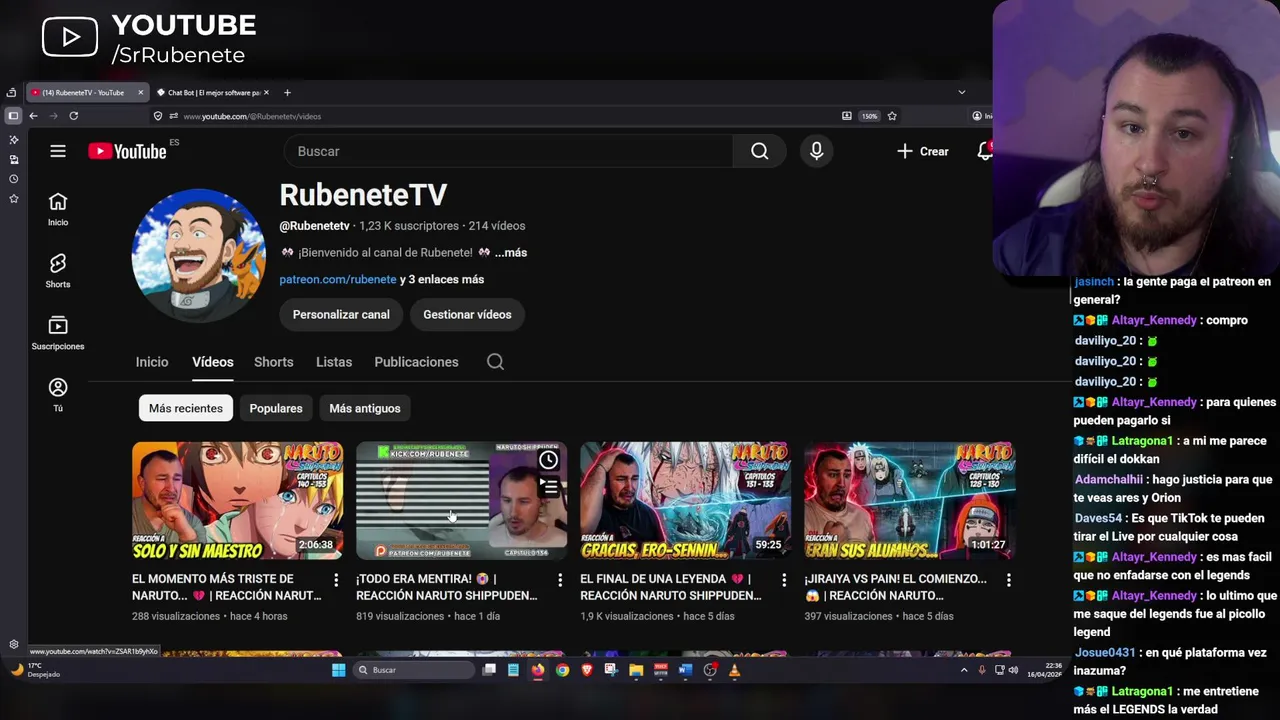The height and width of the screenshot is (720, 1280).
Task: Open JIRAIYA VS PAIN video thumbnail
Action: point(909,500)
